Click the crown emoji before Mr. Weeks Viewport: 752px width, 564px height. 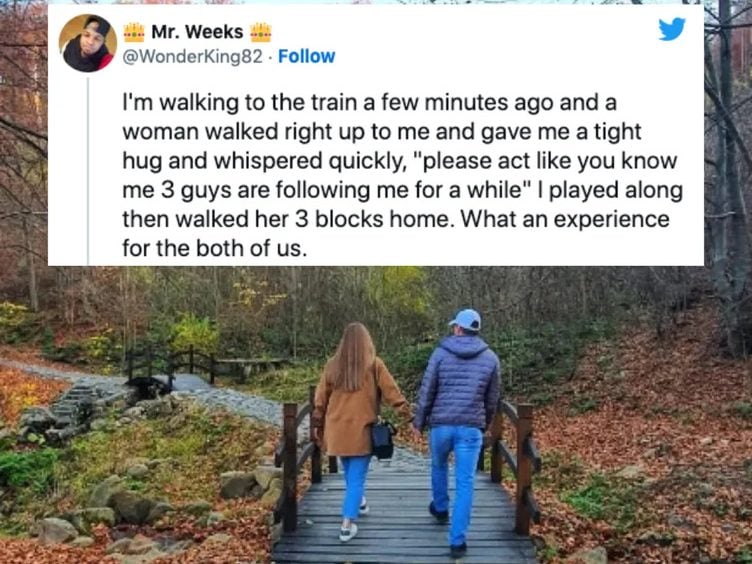(134, 32)
